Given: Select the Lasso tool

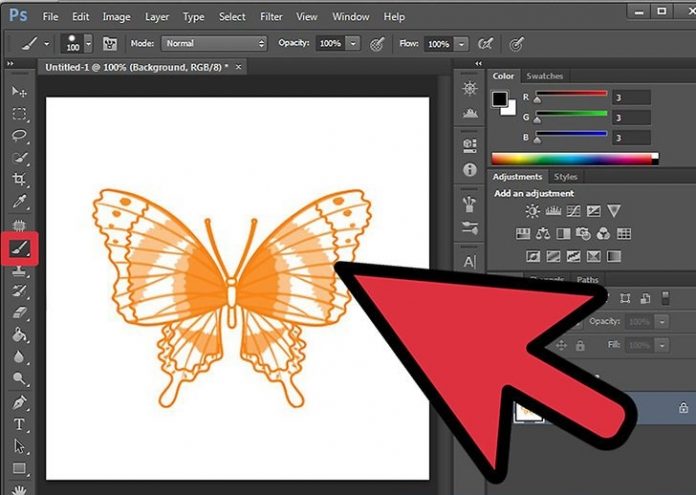Looking at the screenshot, I should [x=19, y=135].
